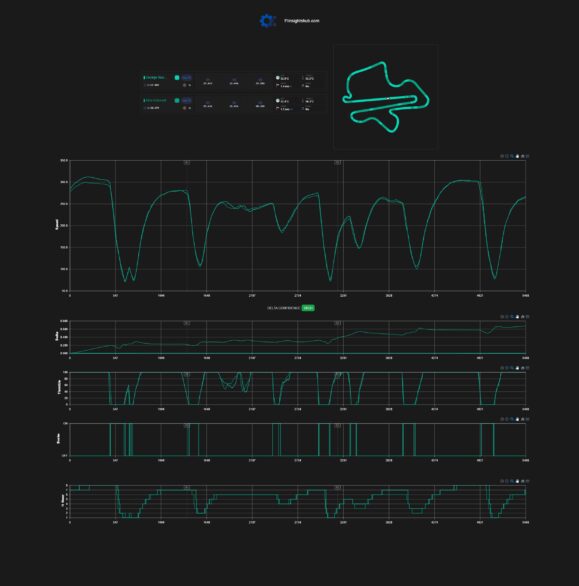The height and width of the screenshot is (586, 579).
Task: Click the blue gear logo at the top
Action: (x=268, y=21)
